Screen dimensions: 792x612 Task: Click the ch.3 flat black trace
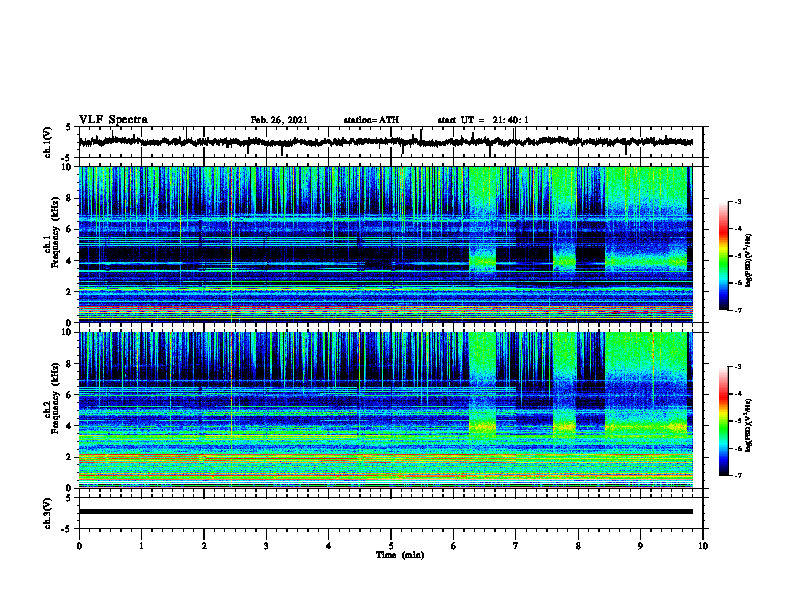(x=385, y=512)
